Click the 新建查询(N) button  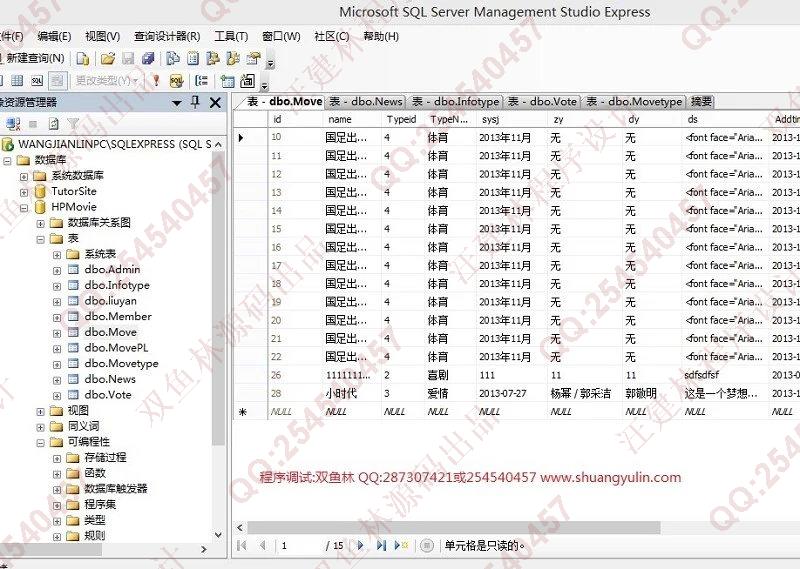coord(32,58)
